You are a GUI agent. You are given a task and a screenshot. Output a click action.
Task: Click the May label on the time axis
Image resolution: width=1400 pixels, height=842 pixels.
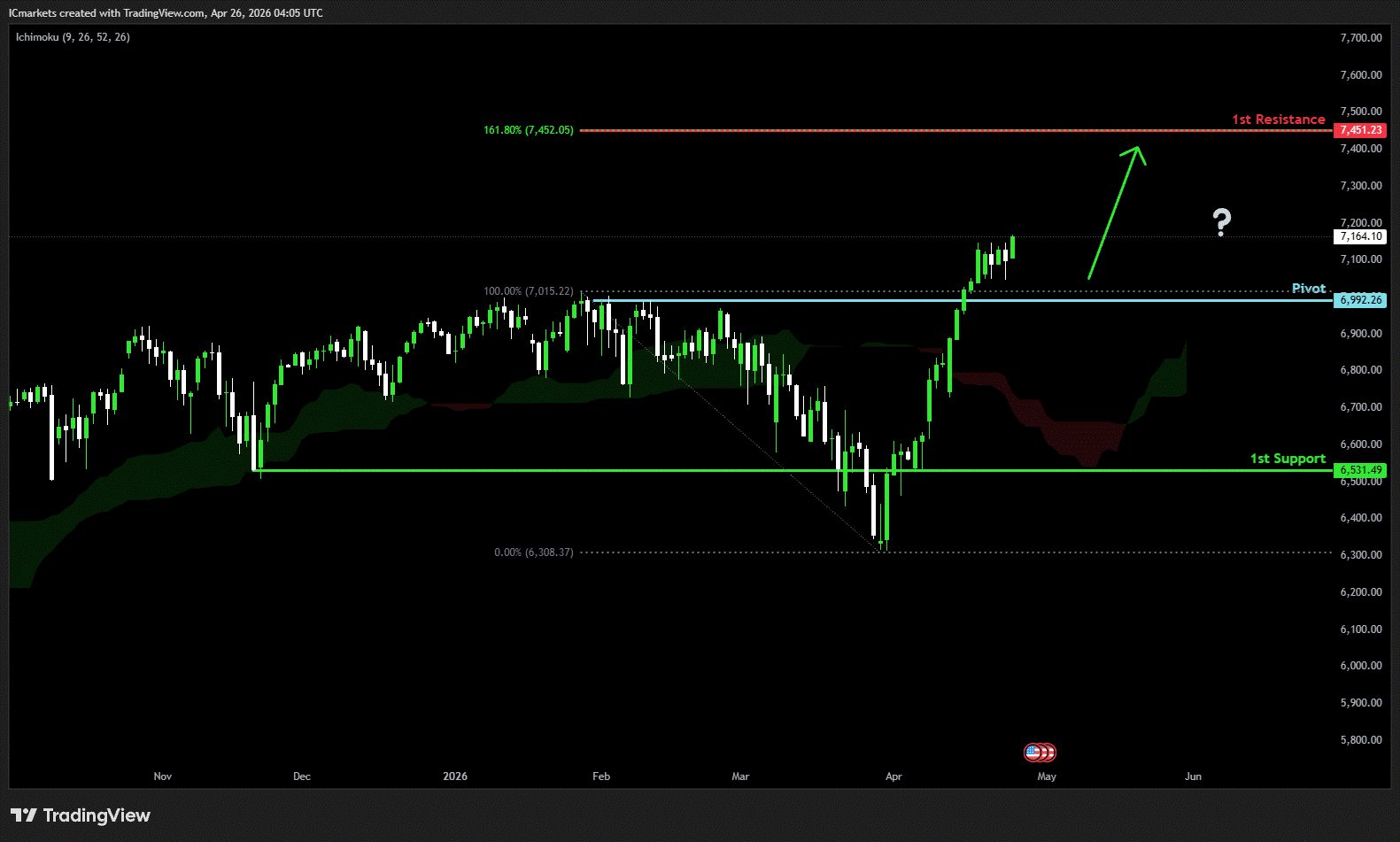tap(1047, 776)
